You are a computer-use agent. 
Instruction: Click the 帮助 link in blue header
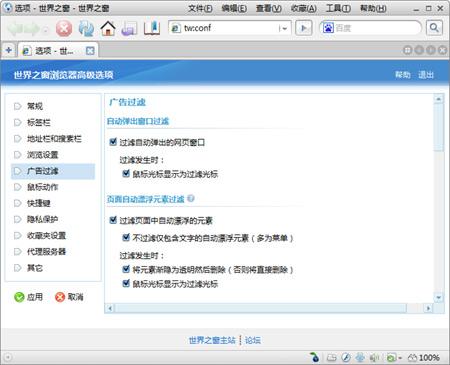pyautogui.click(x=403, y=75)
